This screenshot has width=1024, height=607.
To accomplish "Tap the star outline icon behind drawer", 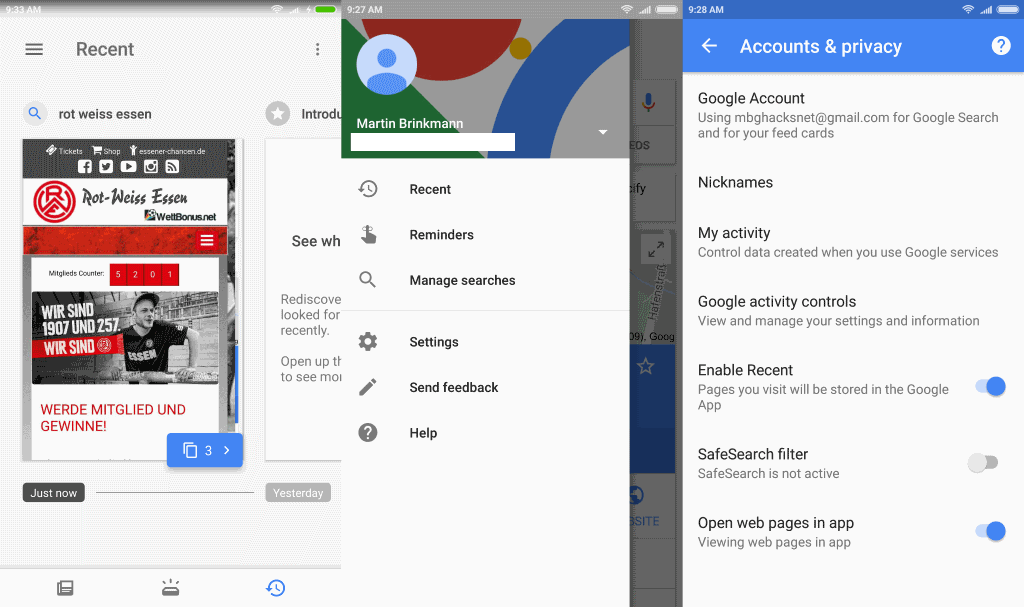I will 645,366.
